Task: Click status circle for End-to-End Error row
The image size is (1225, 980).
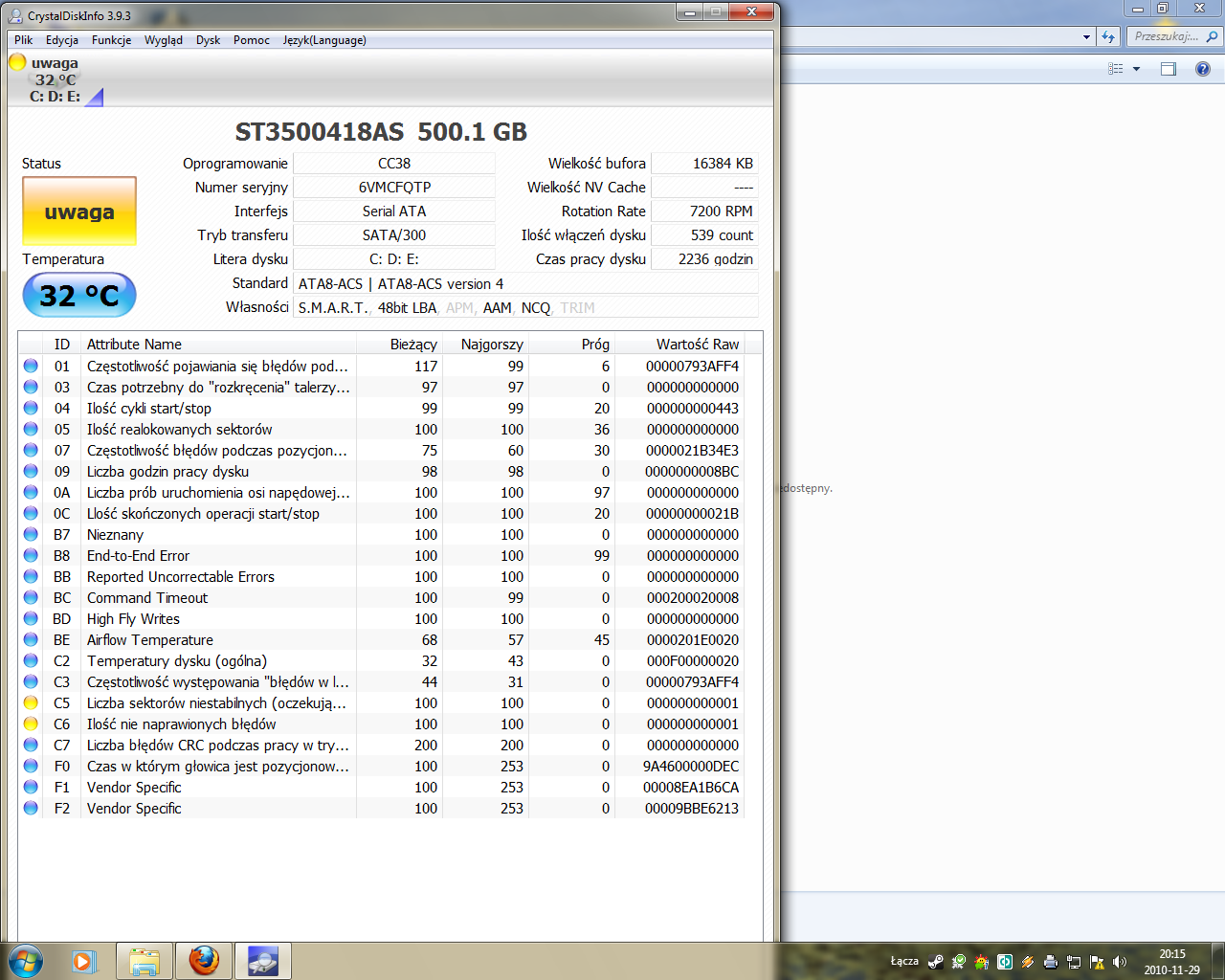Action: coord(31,555)
